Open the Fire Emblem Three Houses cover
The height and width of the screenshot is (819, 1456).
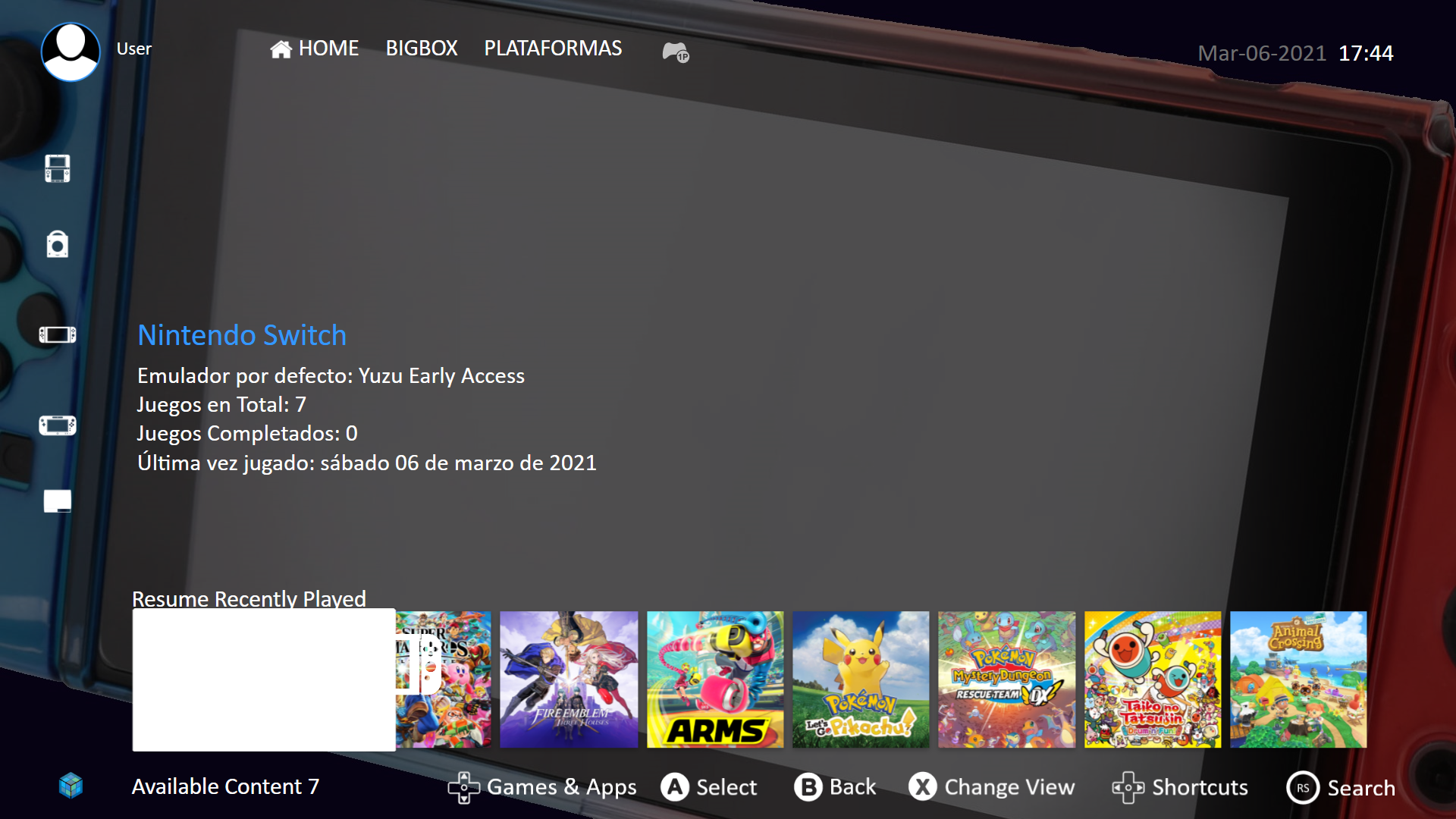[569, 679]
